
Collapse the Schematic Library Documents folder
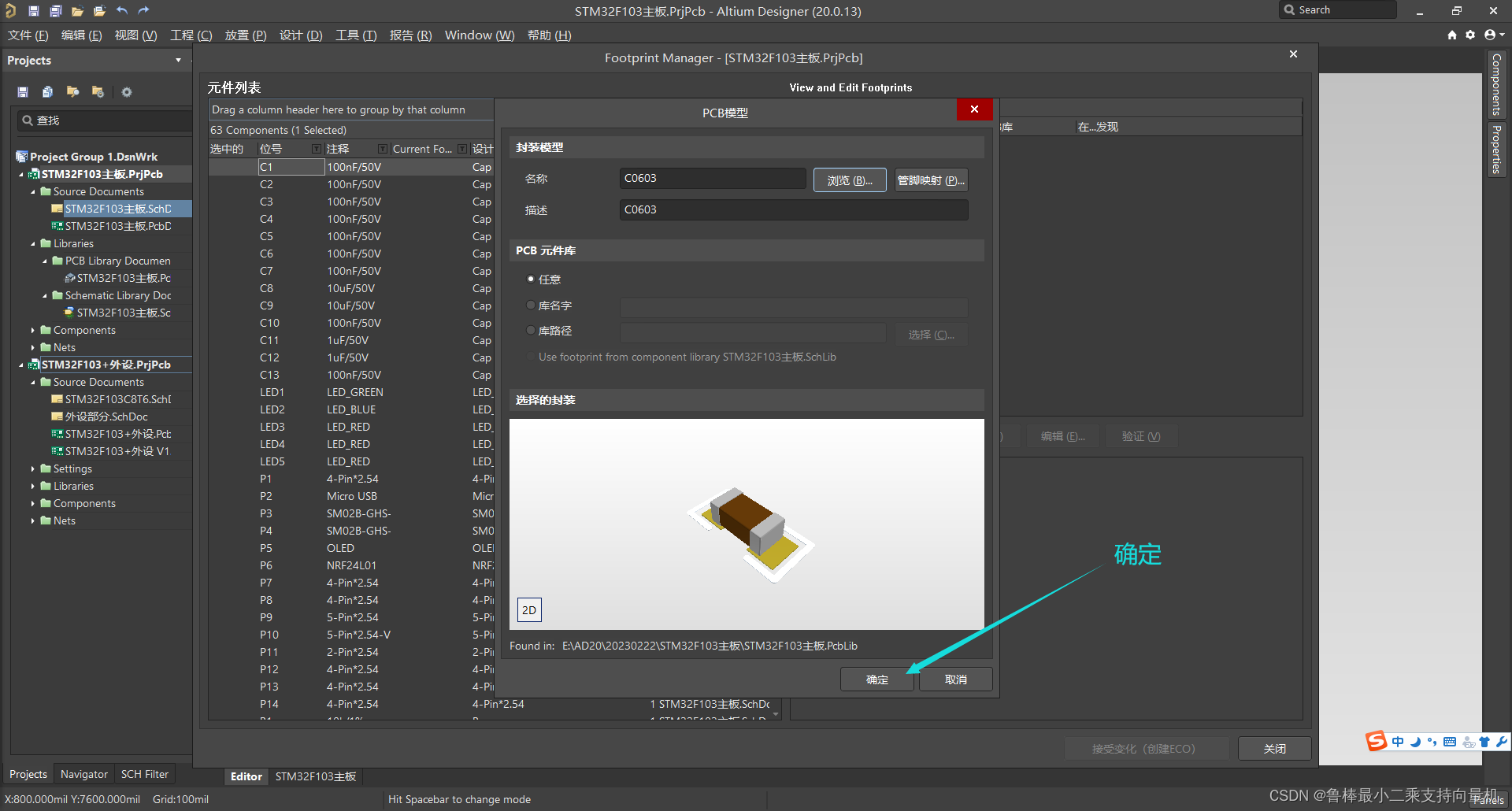(x=45, y=296)
